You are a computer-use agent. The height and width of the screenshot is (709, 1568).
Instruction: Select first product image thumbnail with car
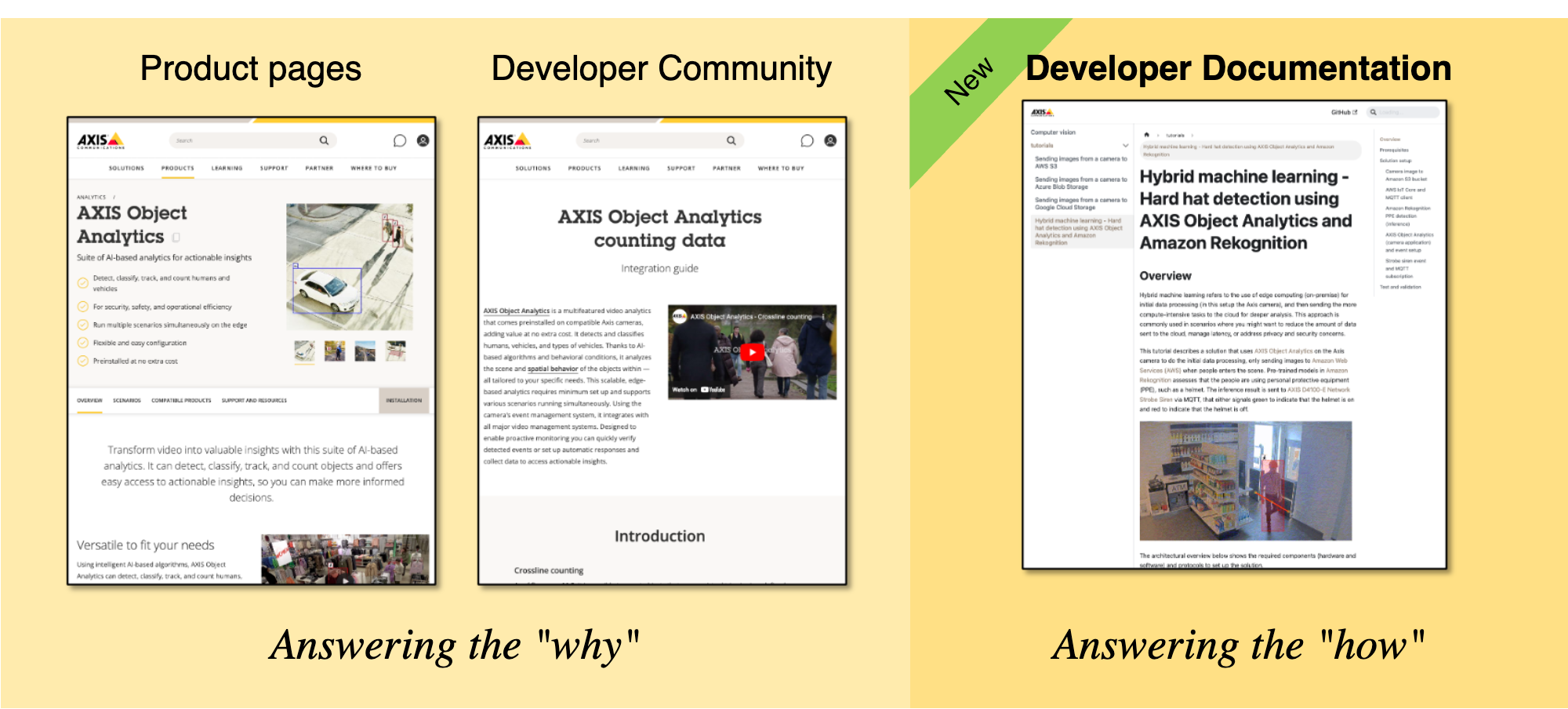(304, 351)
